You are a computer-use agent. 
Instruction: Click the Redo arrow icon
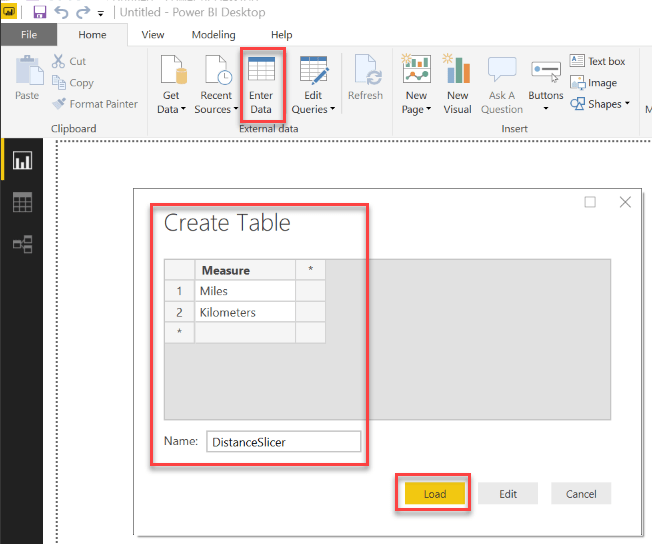[x=83, y=12]
